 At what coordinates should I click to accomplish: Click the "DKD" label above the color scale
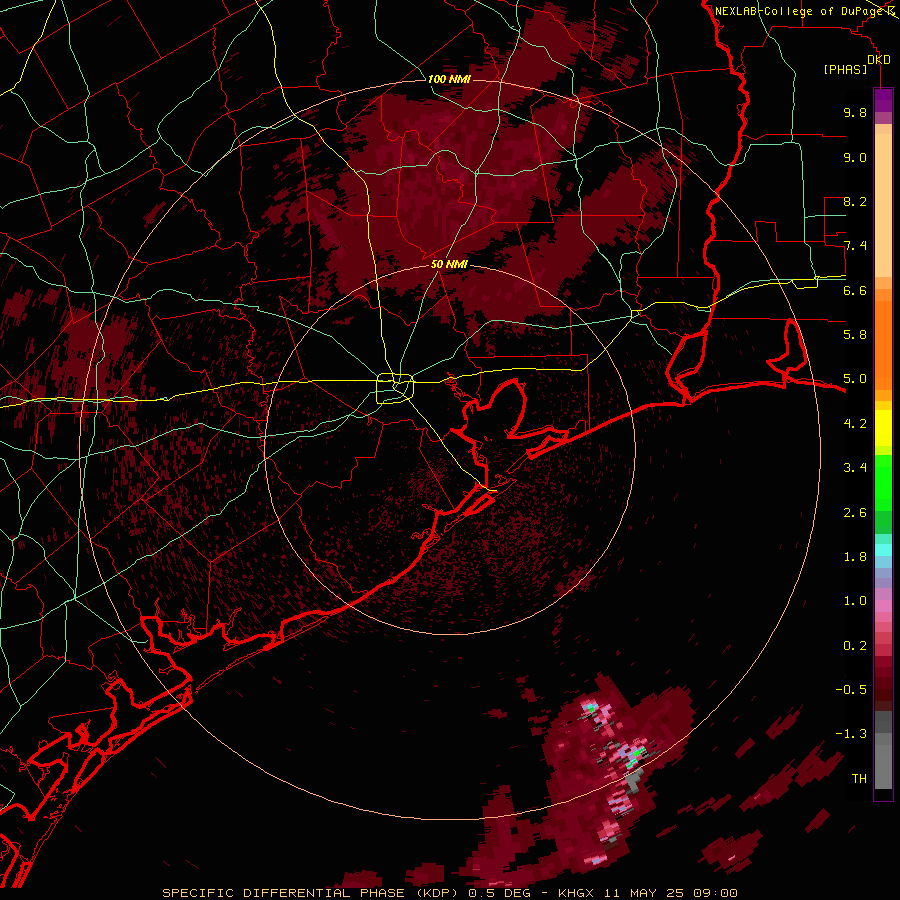tap(879, 59)
